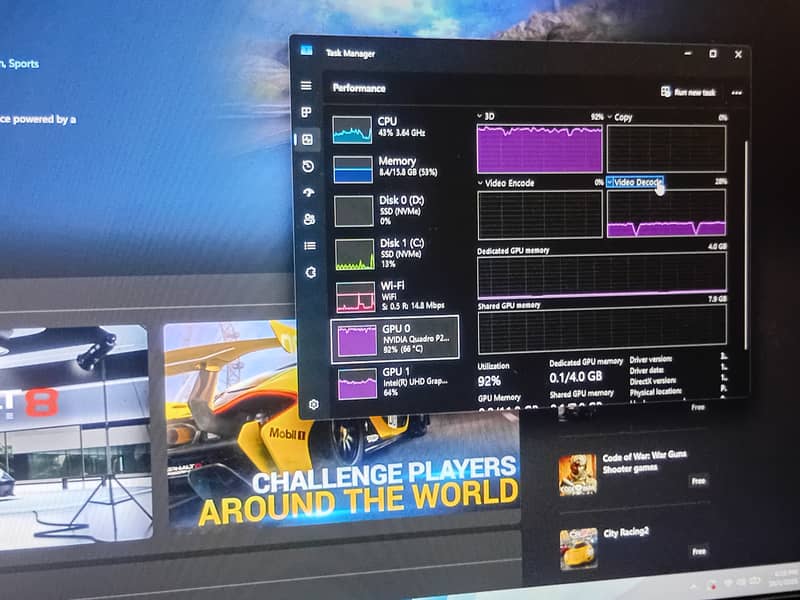Select the Performance page icon in sidebar
Viewport: 800px width, 600px height.
click(307, 139)
